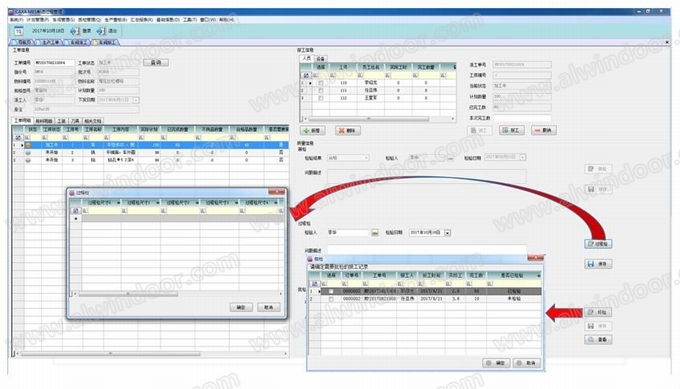Viewport: 680px width, 389px height.
Task: Click the red X 删除 button under the staff table
Action: (x=347, y=130)
